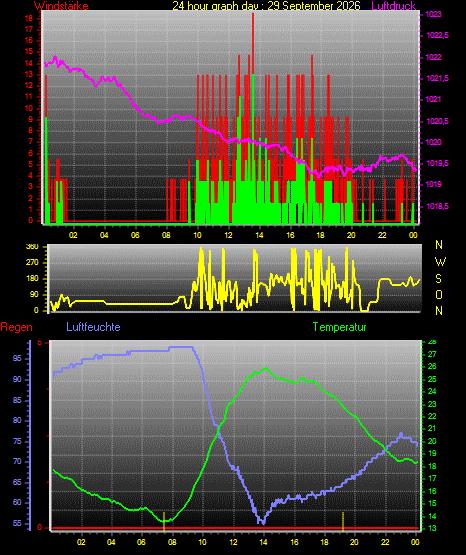
Task: Click the 16 value on temperature axis
Action: click(432, 491)
